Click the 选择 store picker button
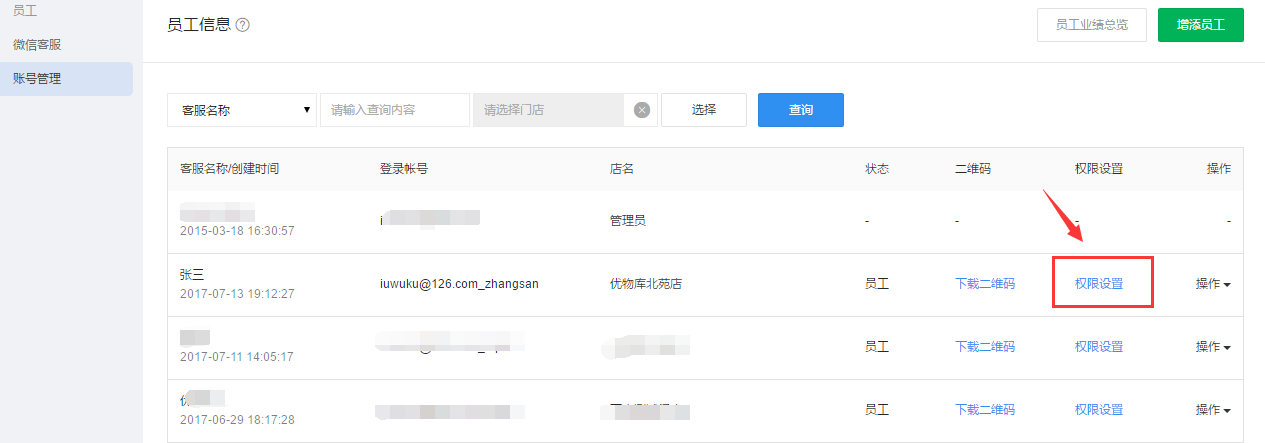This screenshot has height=443, width=1265. click(704, 110)
